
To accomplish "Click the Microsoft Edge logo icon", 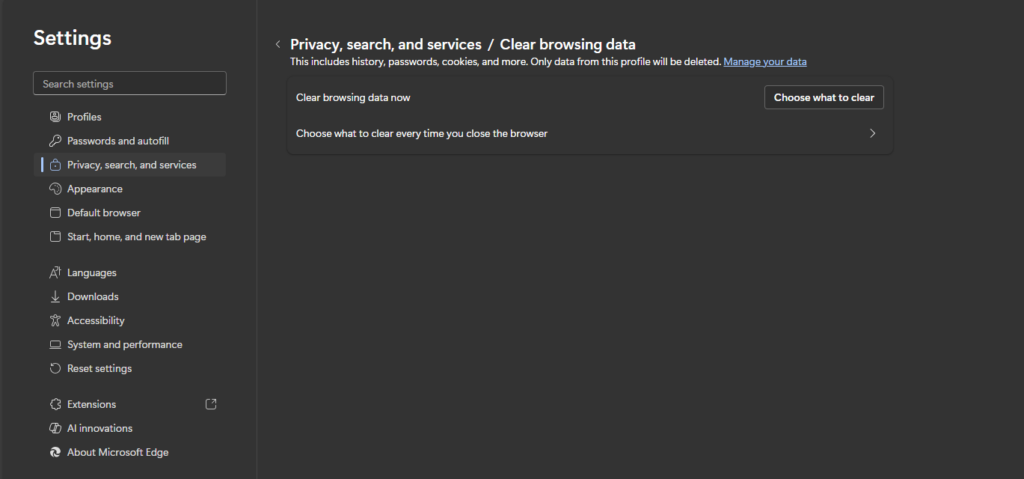I will (56, 453).
